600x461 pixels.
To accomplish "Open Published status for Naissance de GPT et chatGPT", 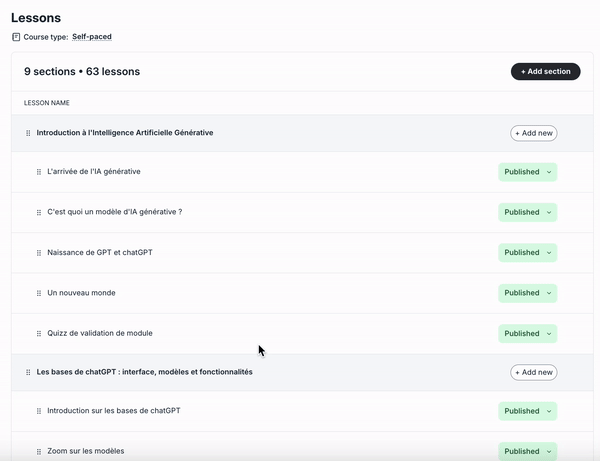I will (528, 252).
